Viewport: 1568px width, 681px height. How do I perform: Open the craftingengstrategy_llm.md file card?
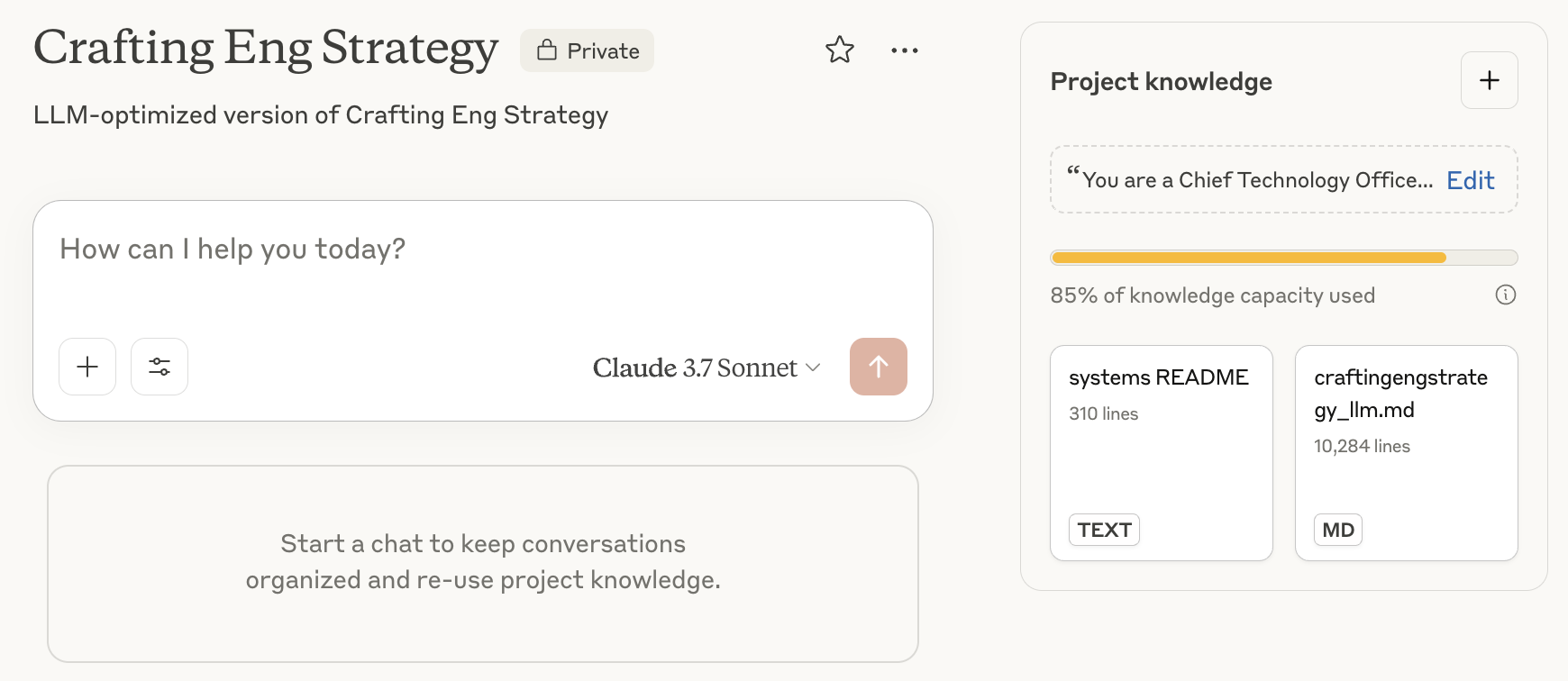pos(1406,453)
